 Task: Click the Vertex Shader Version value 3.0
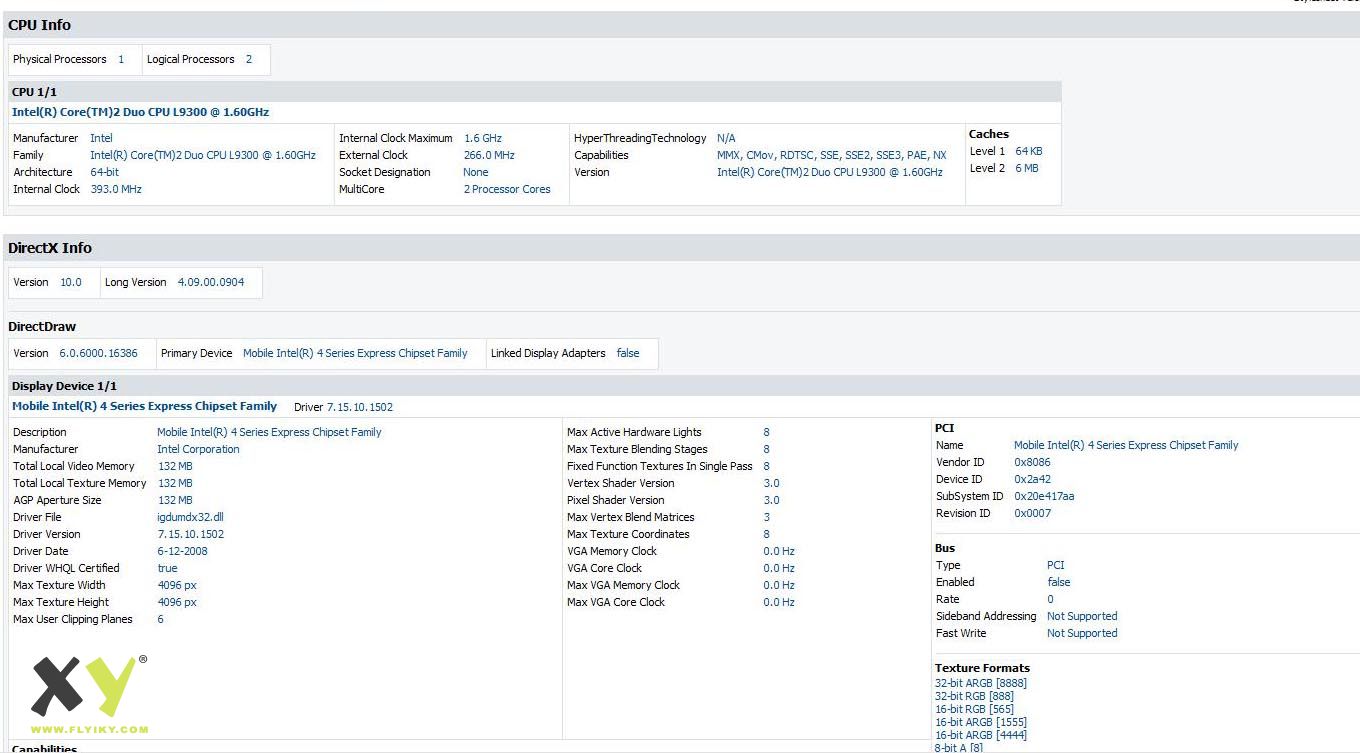pyautogui.click(x=771, y=483)
